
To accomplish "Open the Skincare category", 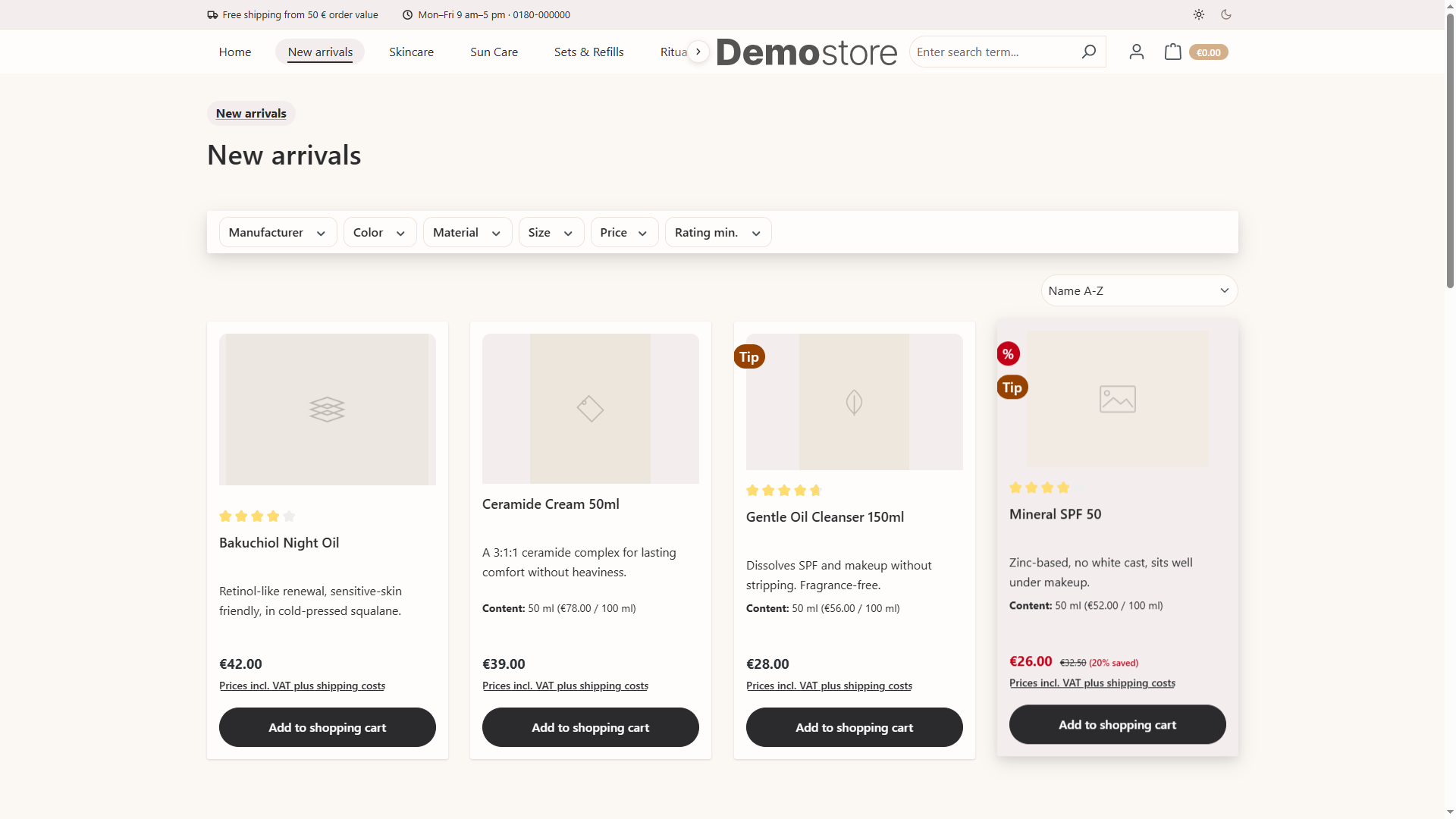I will pyautogui.click(x=412, y=52).
